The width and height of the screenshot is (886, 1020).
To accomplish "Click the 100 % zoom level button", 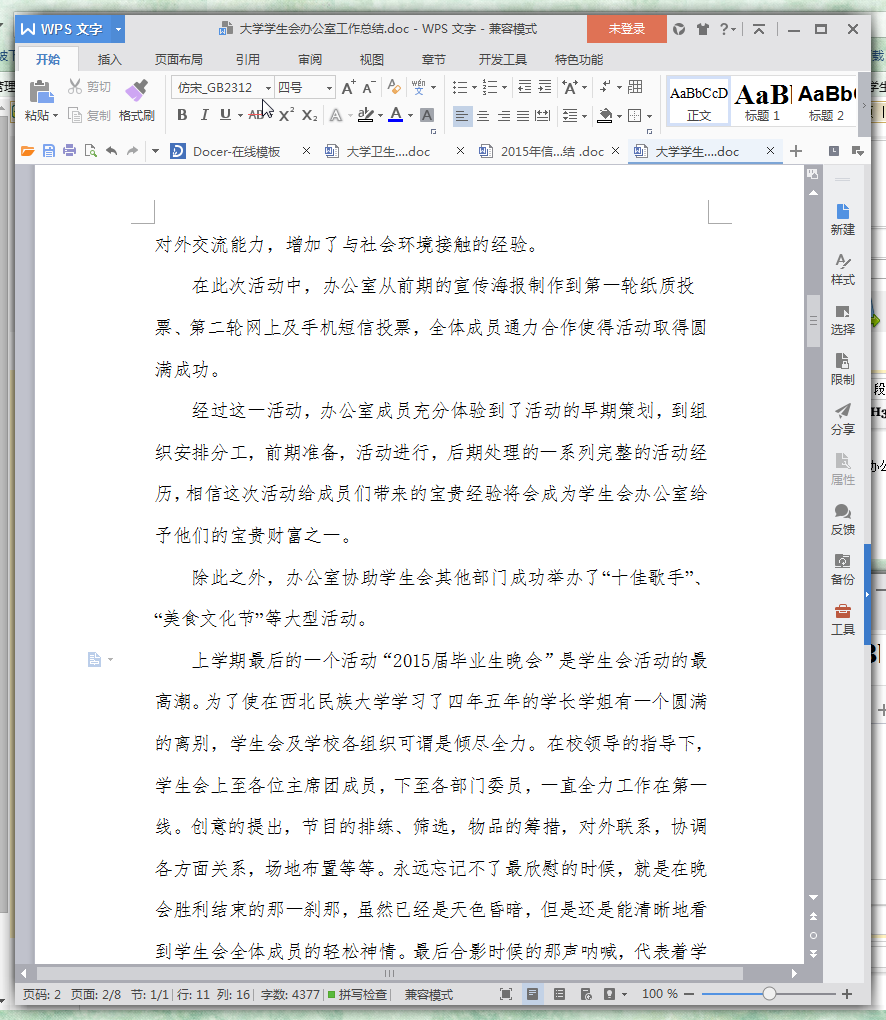I will 660,994.
